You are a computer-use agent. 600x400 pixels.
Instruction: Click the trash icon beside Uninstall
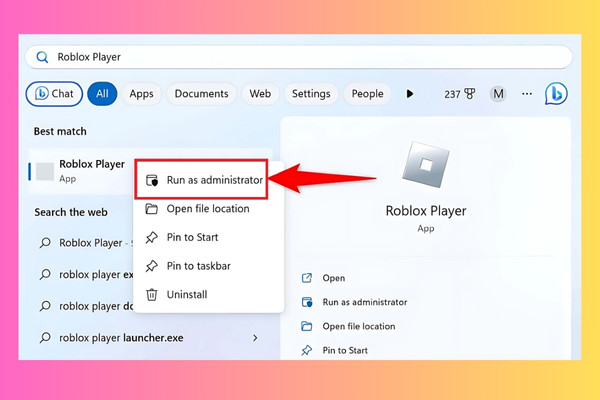tap(152, 295)
